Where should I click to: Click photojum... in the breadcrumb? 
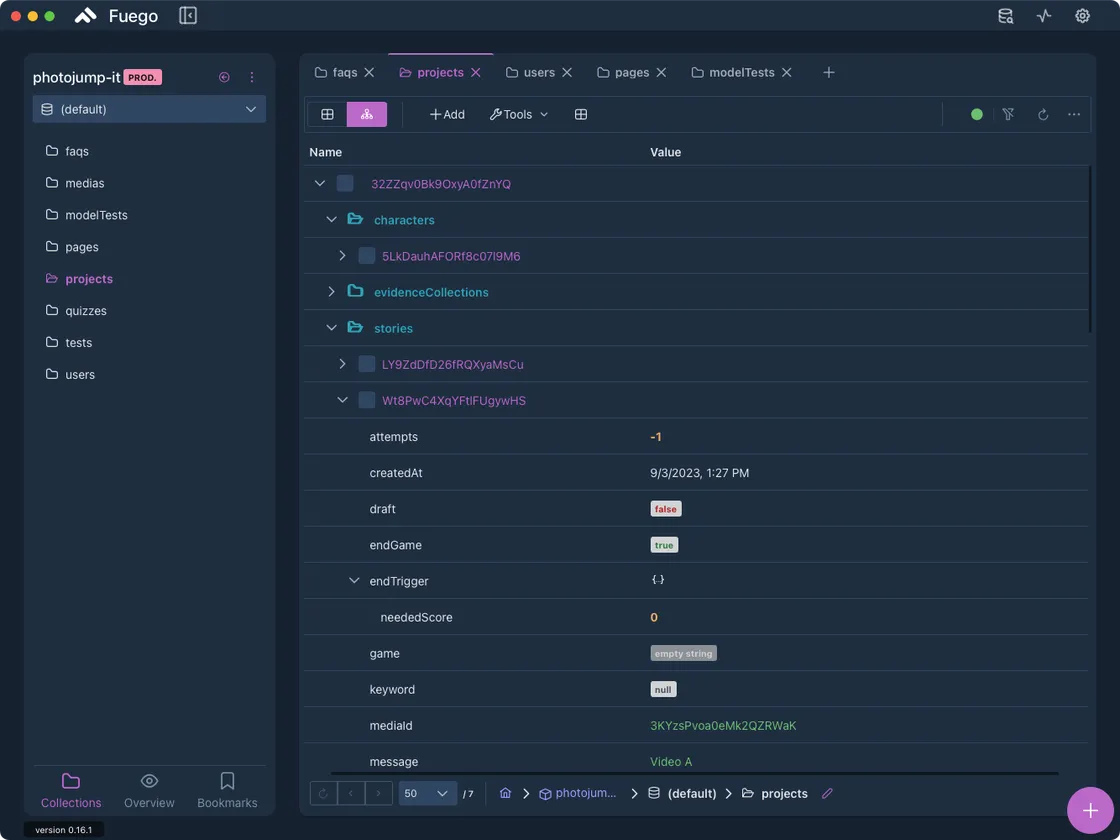[x=577, y=794]
